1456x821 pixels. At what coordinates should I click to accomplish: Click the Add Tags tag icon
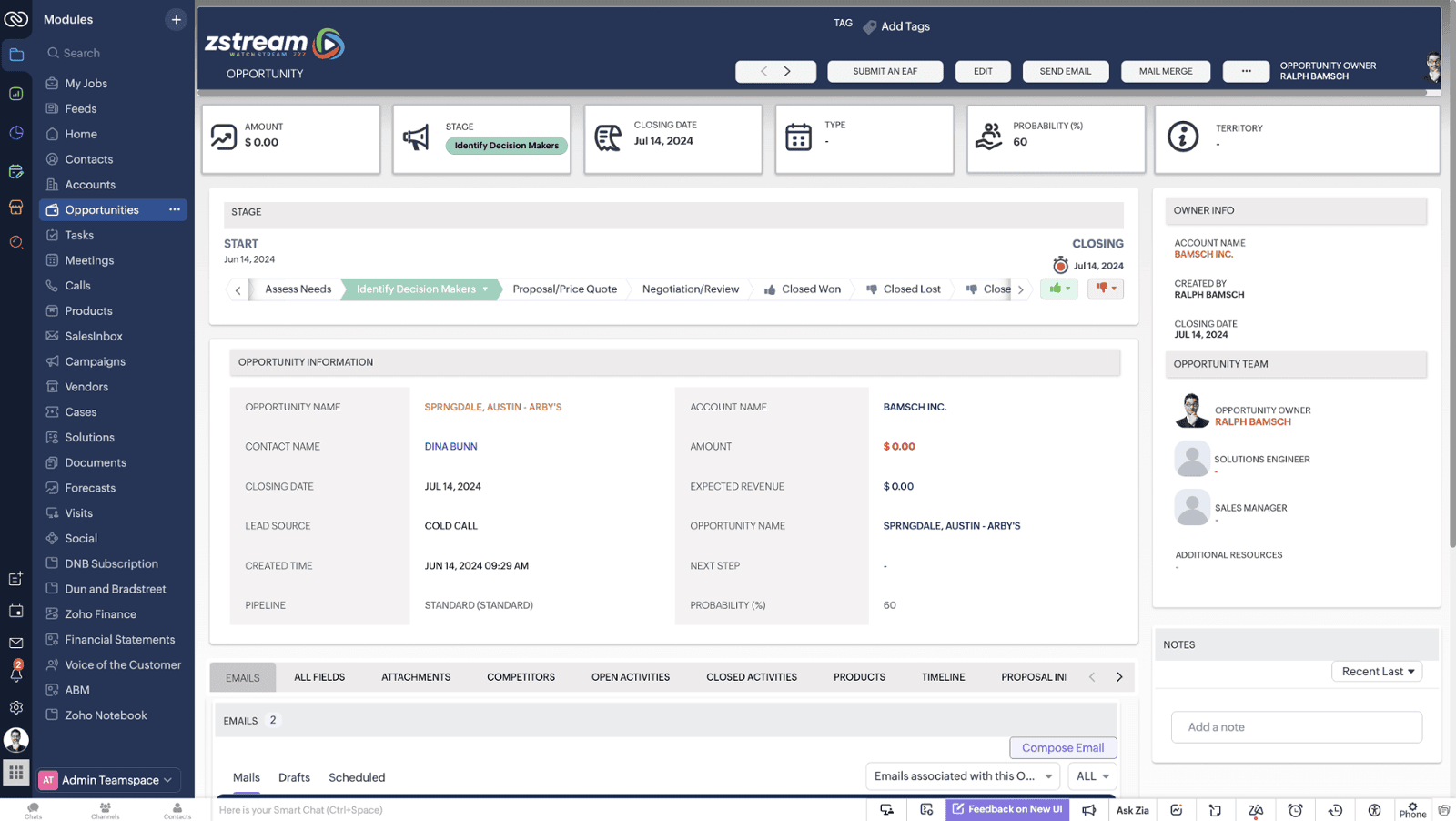point(869,26)
